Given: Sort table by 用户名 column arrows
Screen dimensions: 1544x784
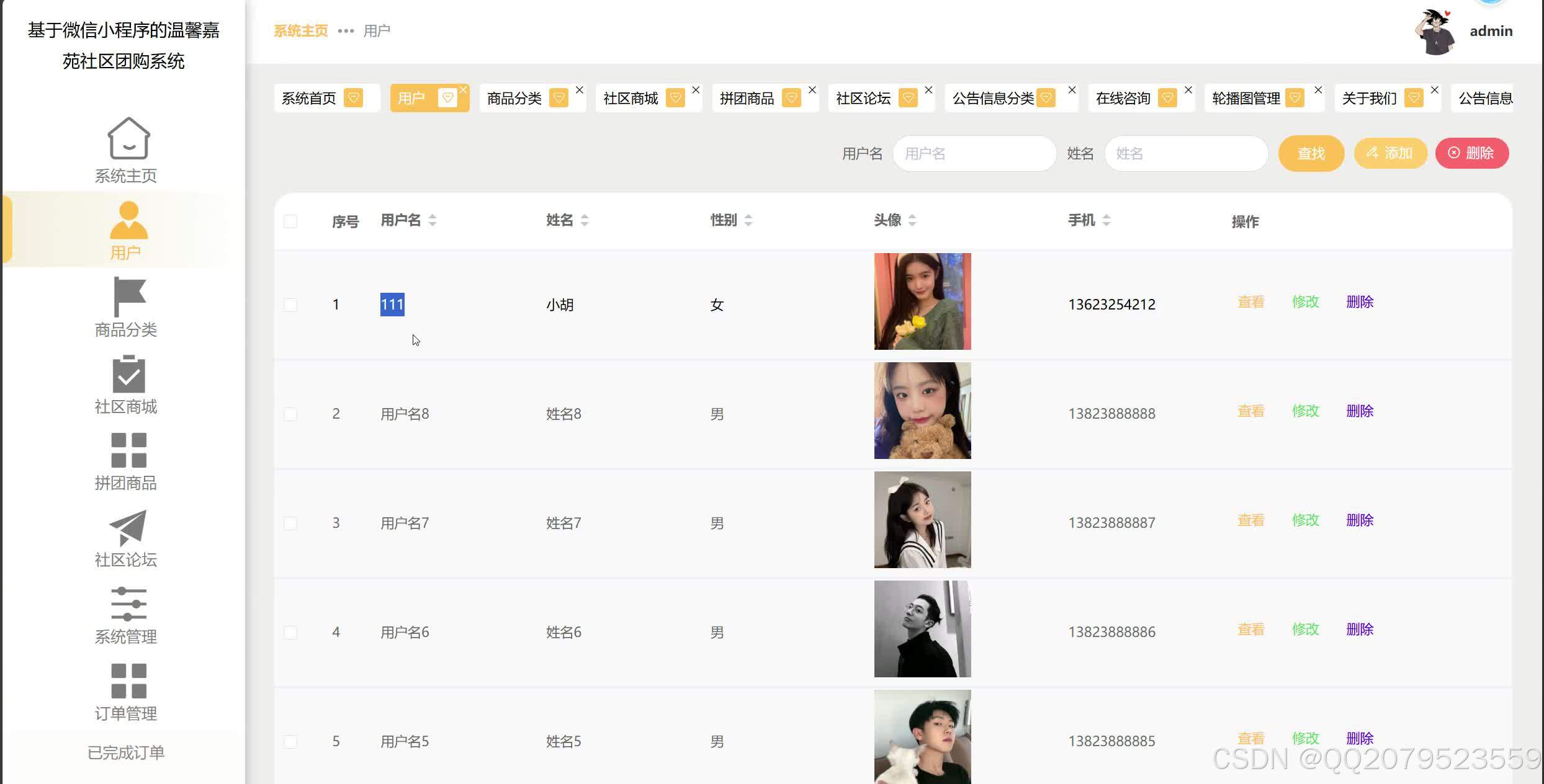Looking at the screenshot, I should (433, 220).
